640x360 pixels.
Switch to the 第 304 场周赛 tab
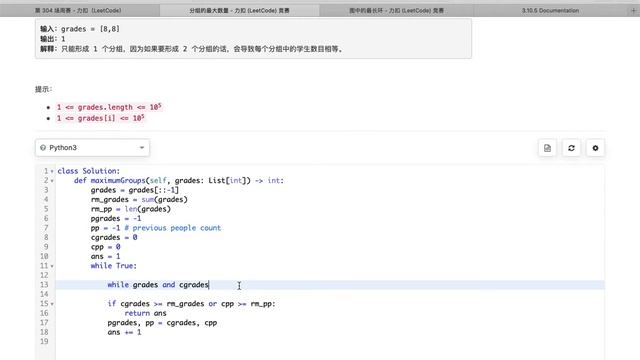point(78,11)
